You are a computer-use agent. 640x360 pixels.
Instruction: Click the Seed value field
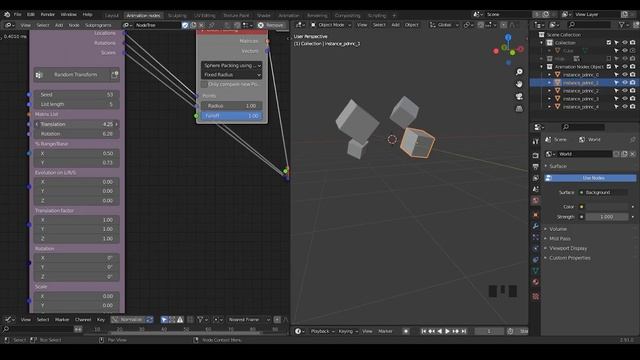click(76, 94)
